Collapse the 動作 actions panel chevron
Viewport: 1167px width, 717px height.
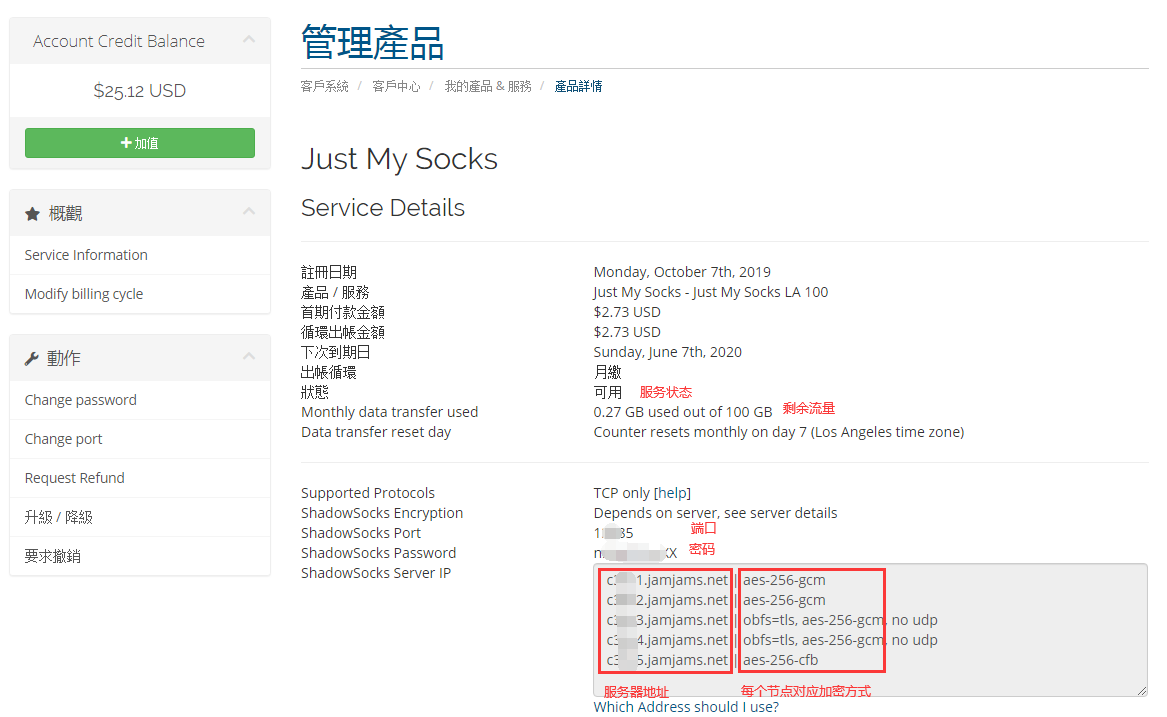[x=249, y=357]
